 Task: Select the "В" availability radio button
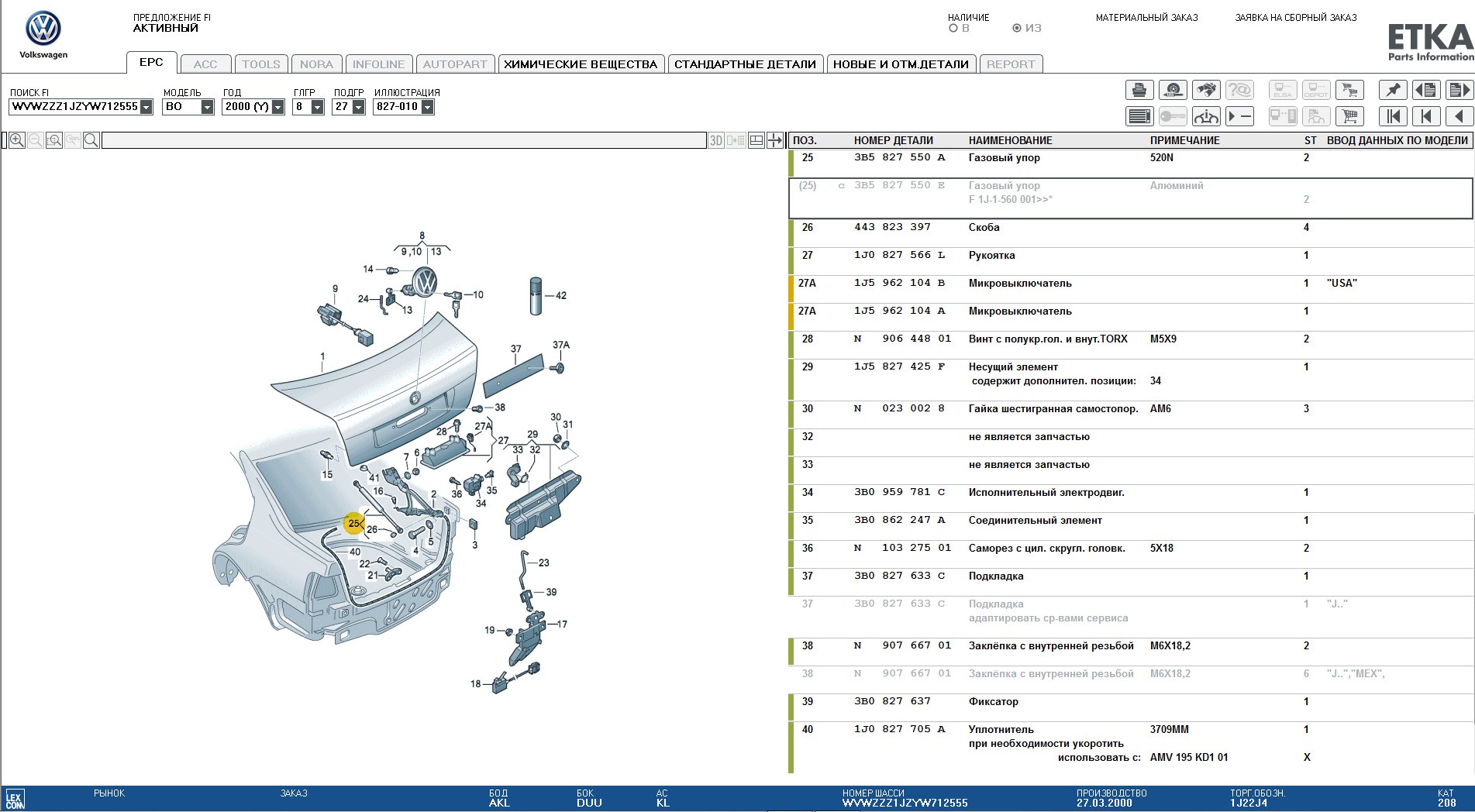(x=953, y=29)
